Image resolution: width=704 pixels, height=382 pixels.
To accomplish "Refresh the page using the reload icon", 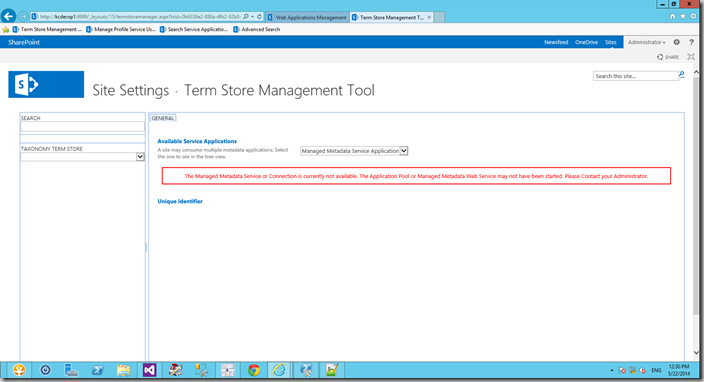I will click(259, 17).
